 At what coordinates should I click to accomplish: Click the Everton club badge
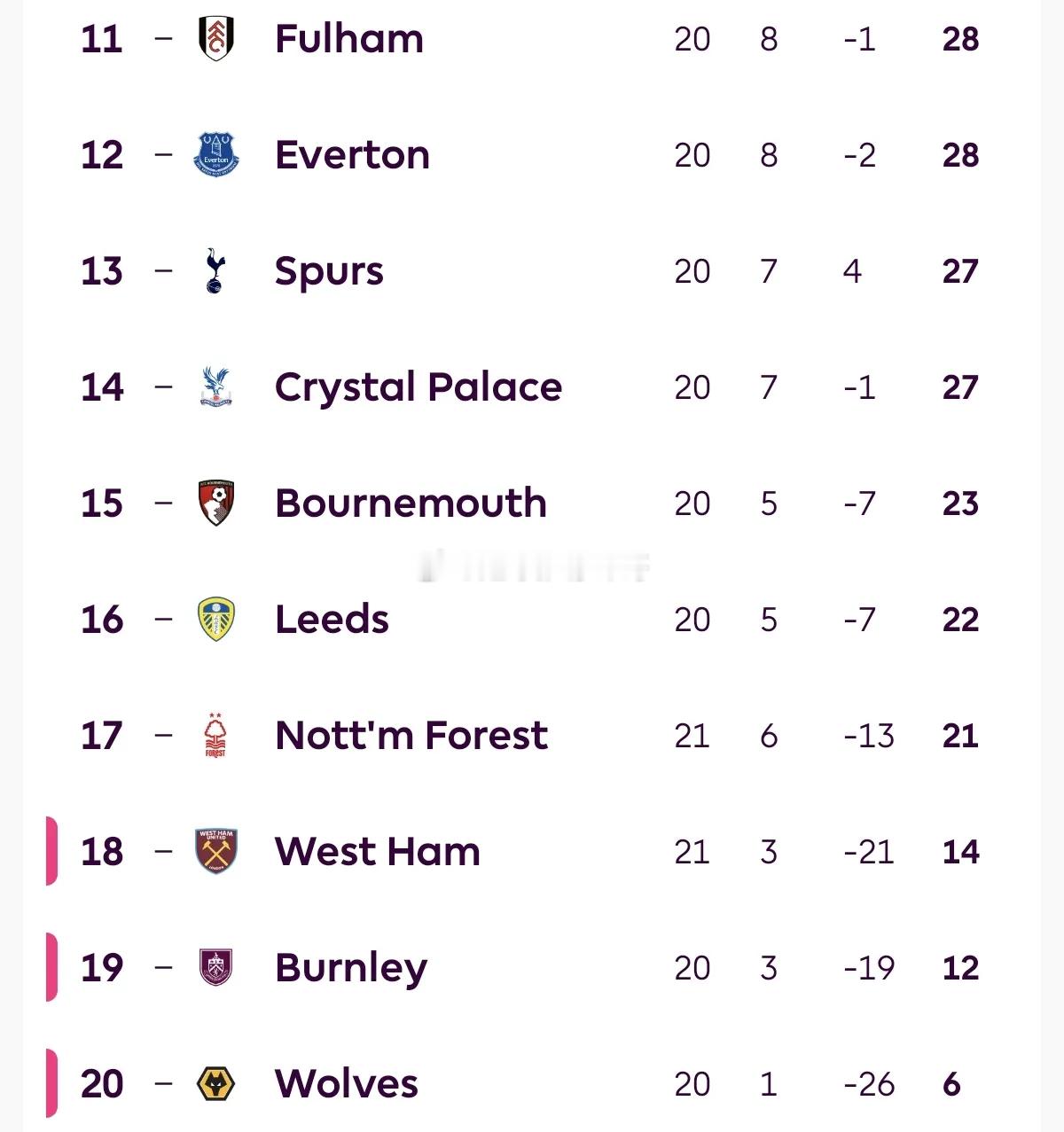[x=215, y=155]
